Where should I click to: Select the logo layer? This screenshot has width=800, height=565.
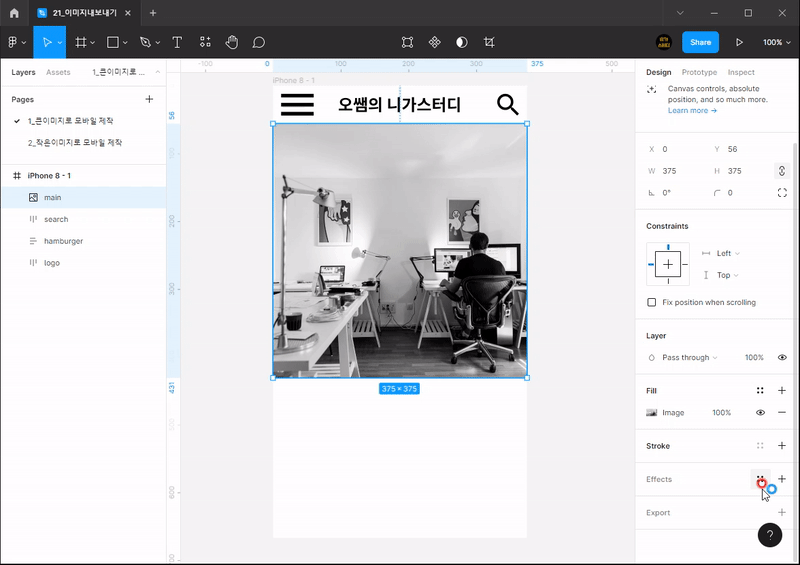(x=84, y=263)
